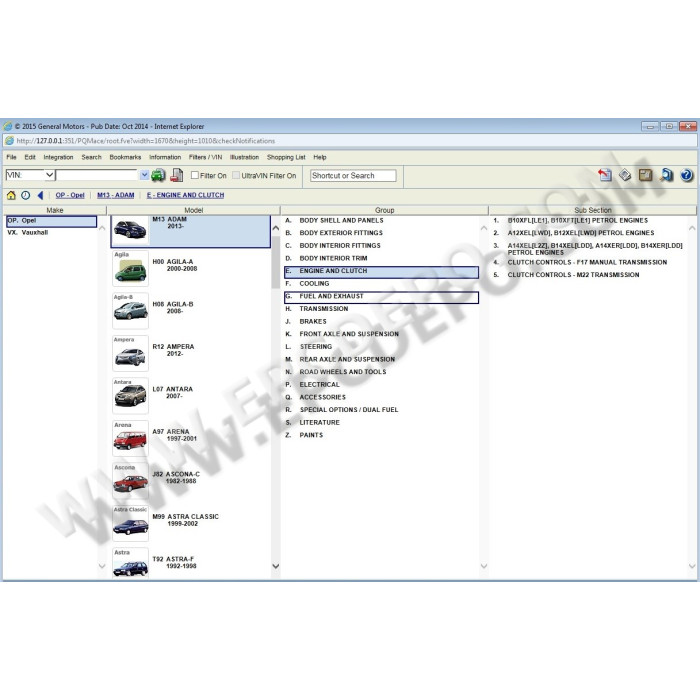700x700 pixels.
Task: Click the red document icon beside VIN field
Action: (177, 175)
